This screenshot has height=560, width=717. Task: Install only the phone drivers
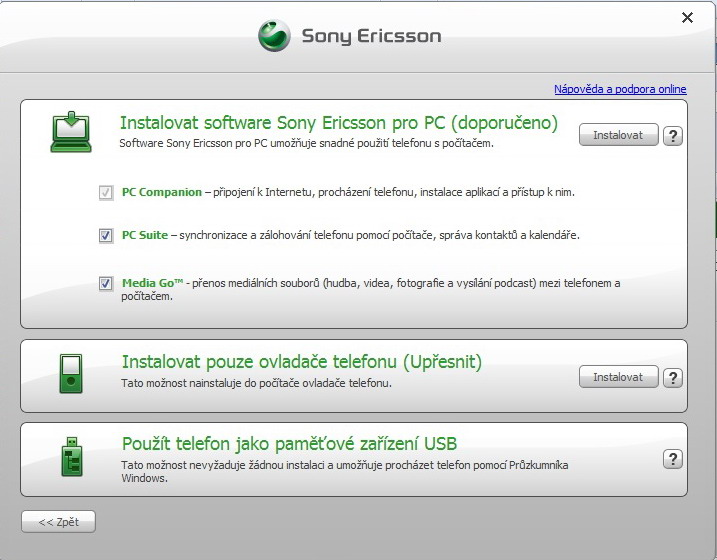coord(618,377)
